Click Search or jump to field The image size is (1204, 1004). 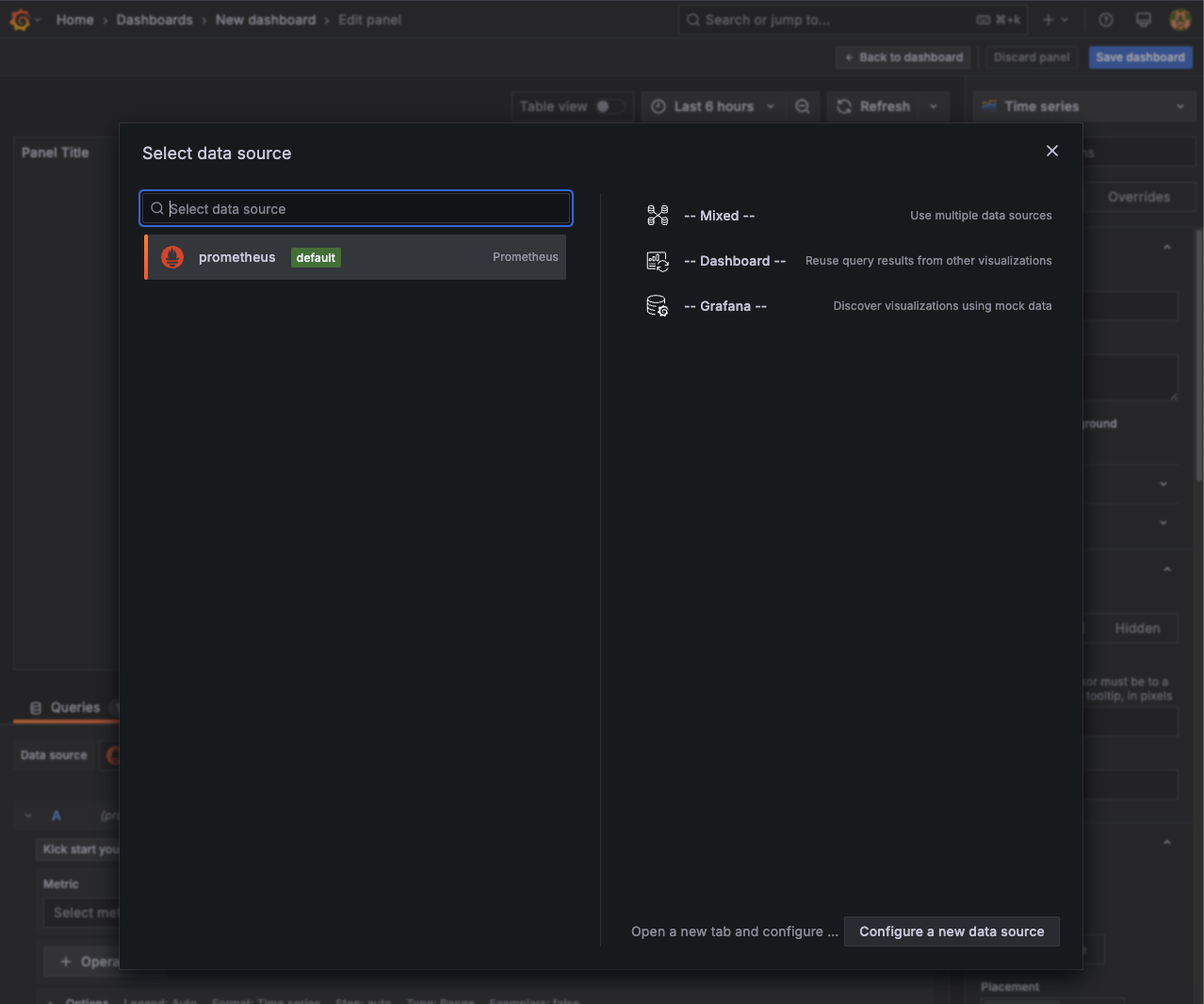pos(853,20)
